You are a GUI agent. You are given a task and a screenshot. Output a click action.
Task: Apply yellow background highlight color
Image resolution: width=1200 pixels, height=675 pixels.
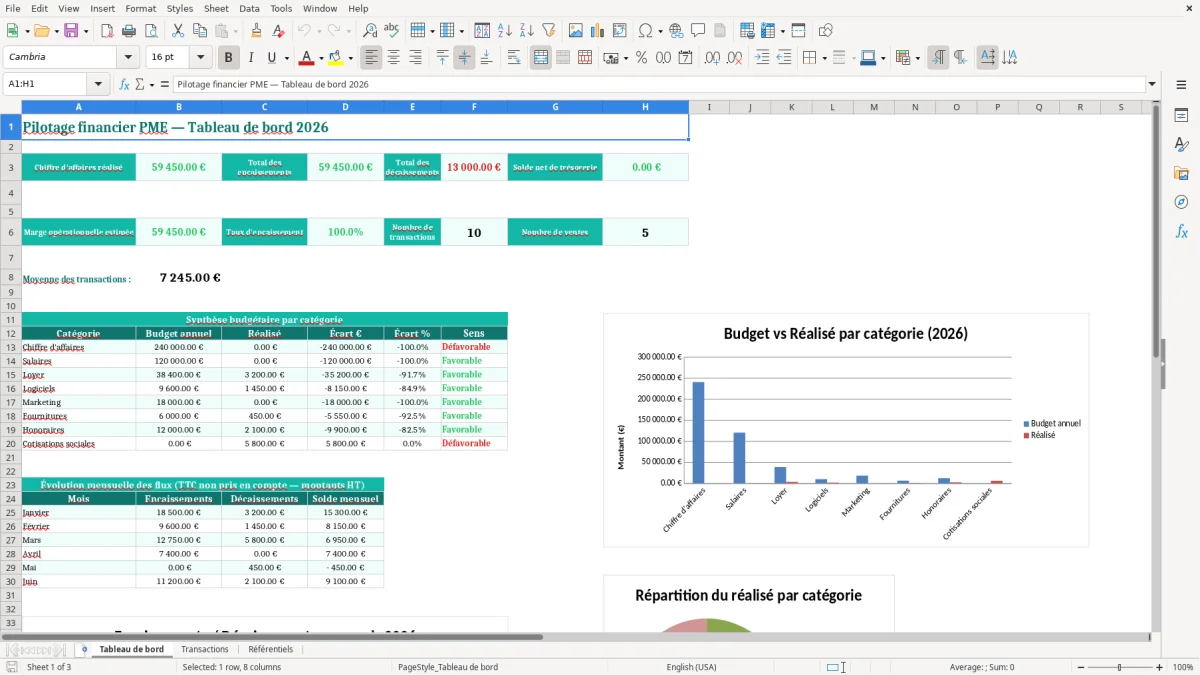[x=335, y=58]
